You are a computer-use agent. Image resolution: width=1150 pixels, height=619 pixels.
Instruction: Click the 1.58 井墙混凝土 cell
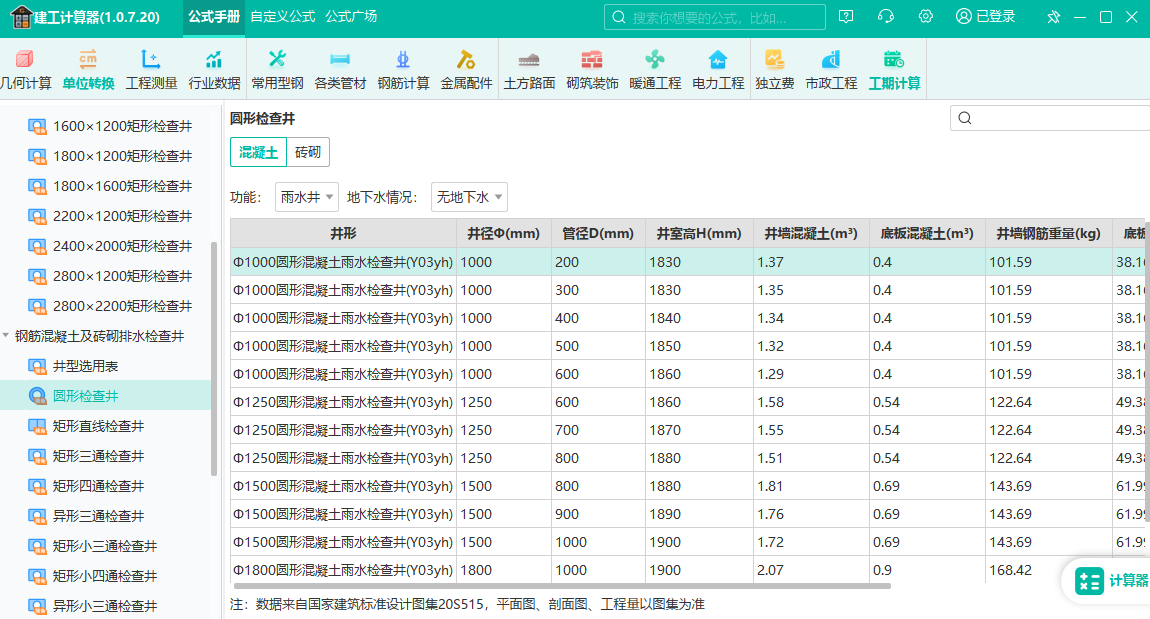click(x=810, y=402)
